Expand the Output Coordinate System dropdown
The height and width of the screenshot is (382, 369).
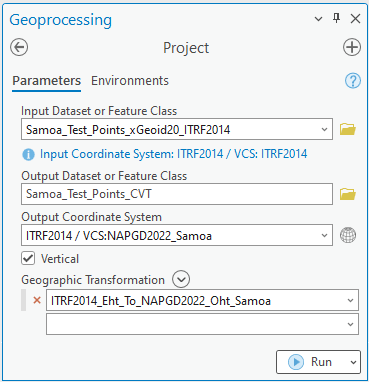[324, 235]
